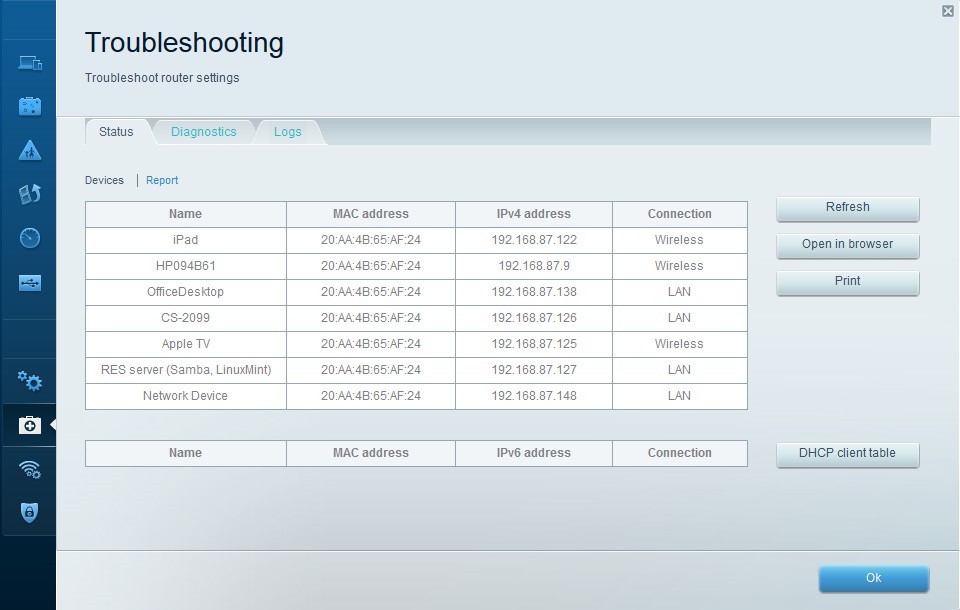The height and width of the screenshot is (610, 960).
Task: Open the Report sub-view link
Action: (162, 180)
